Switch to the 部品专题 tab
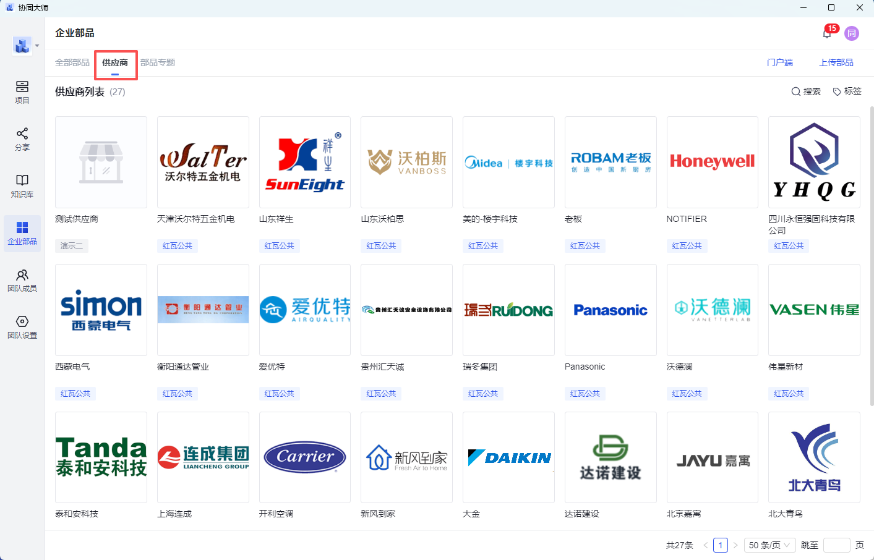The width and height of the screenshot is (874, 560). 157,62
